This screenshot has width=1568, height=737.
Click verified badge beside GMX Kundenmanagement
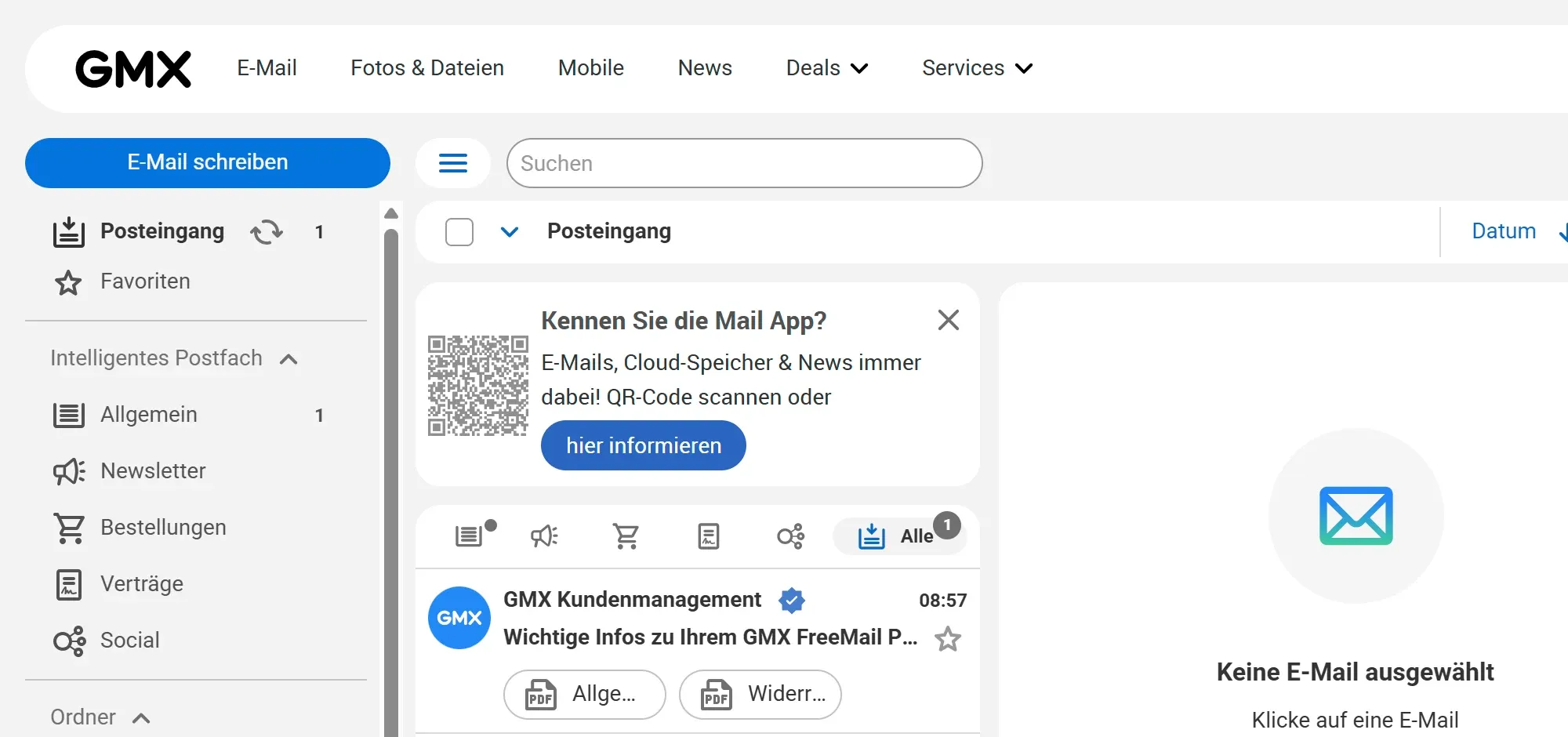(x=792, y=601)
